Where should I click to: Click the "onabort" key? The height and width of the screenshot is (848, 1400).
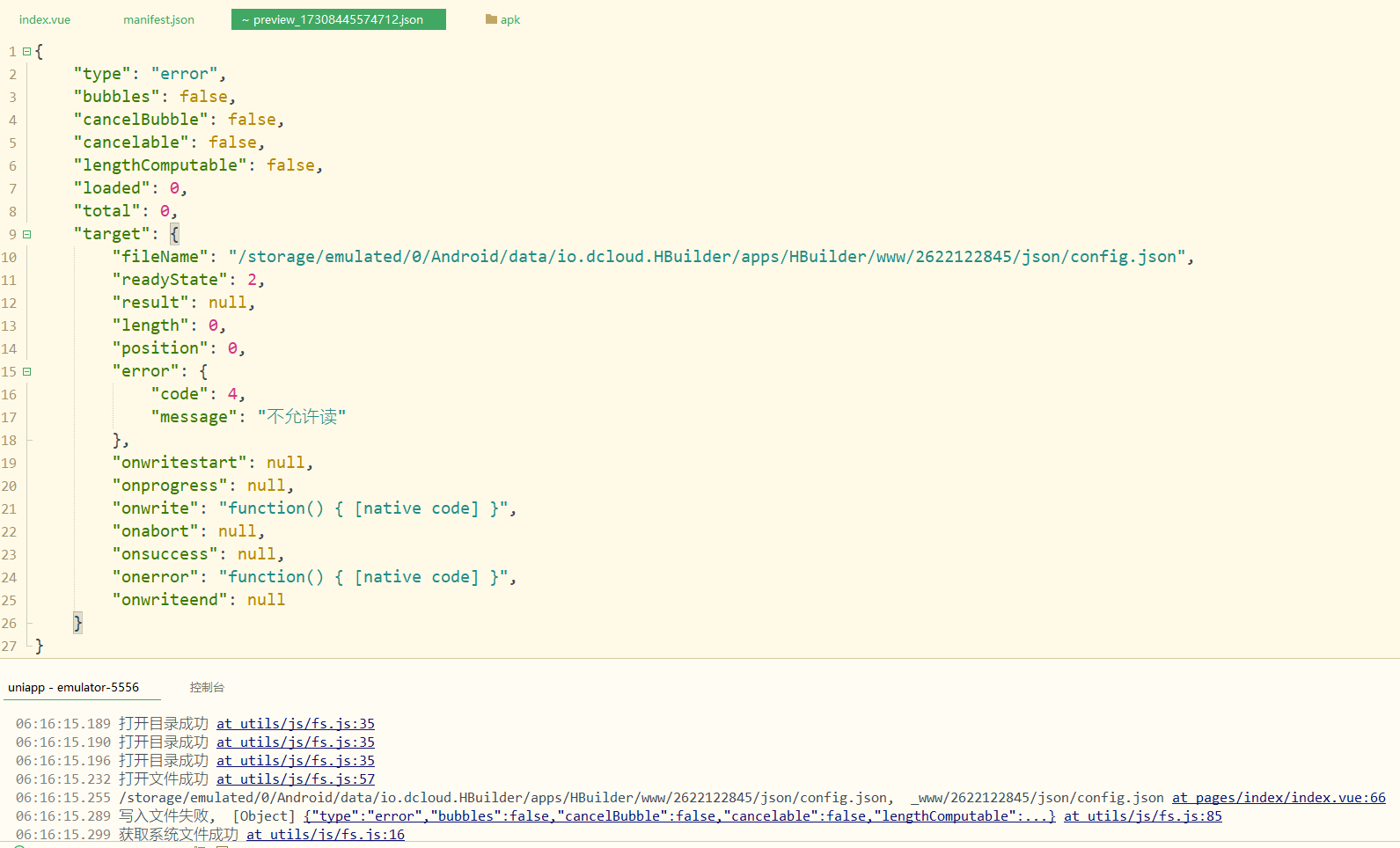(x=155, y=531)
